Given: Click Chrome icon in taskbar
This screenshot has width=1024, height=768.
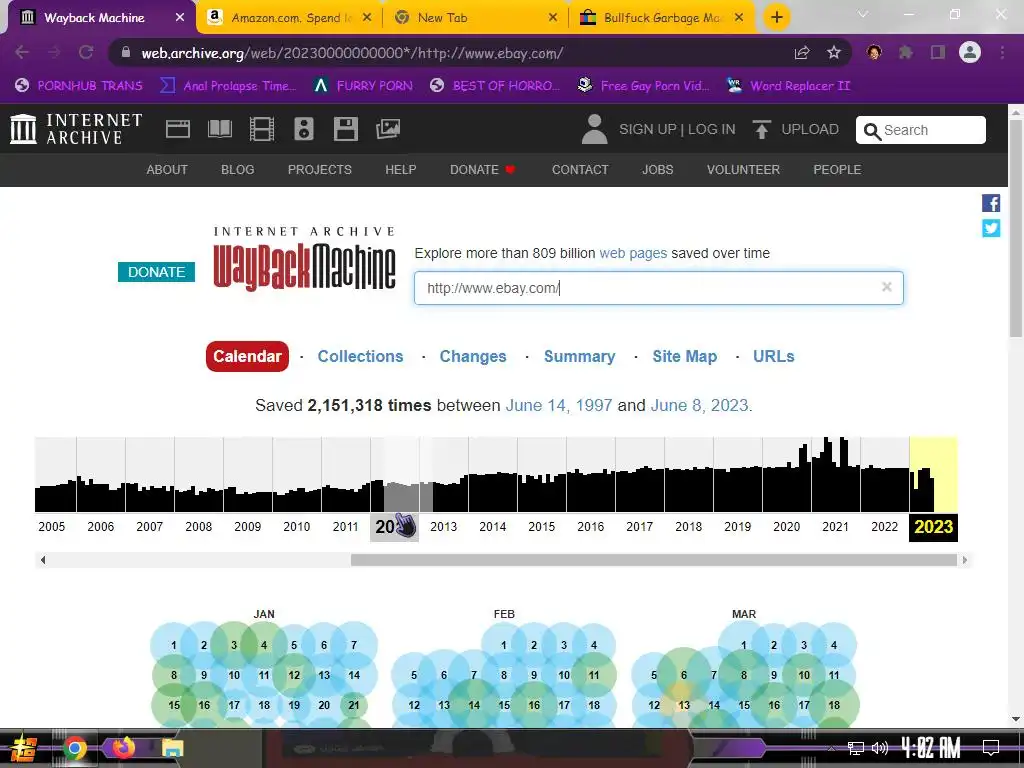Looking at the screenshot, I should [74, 748].
